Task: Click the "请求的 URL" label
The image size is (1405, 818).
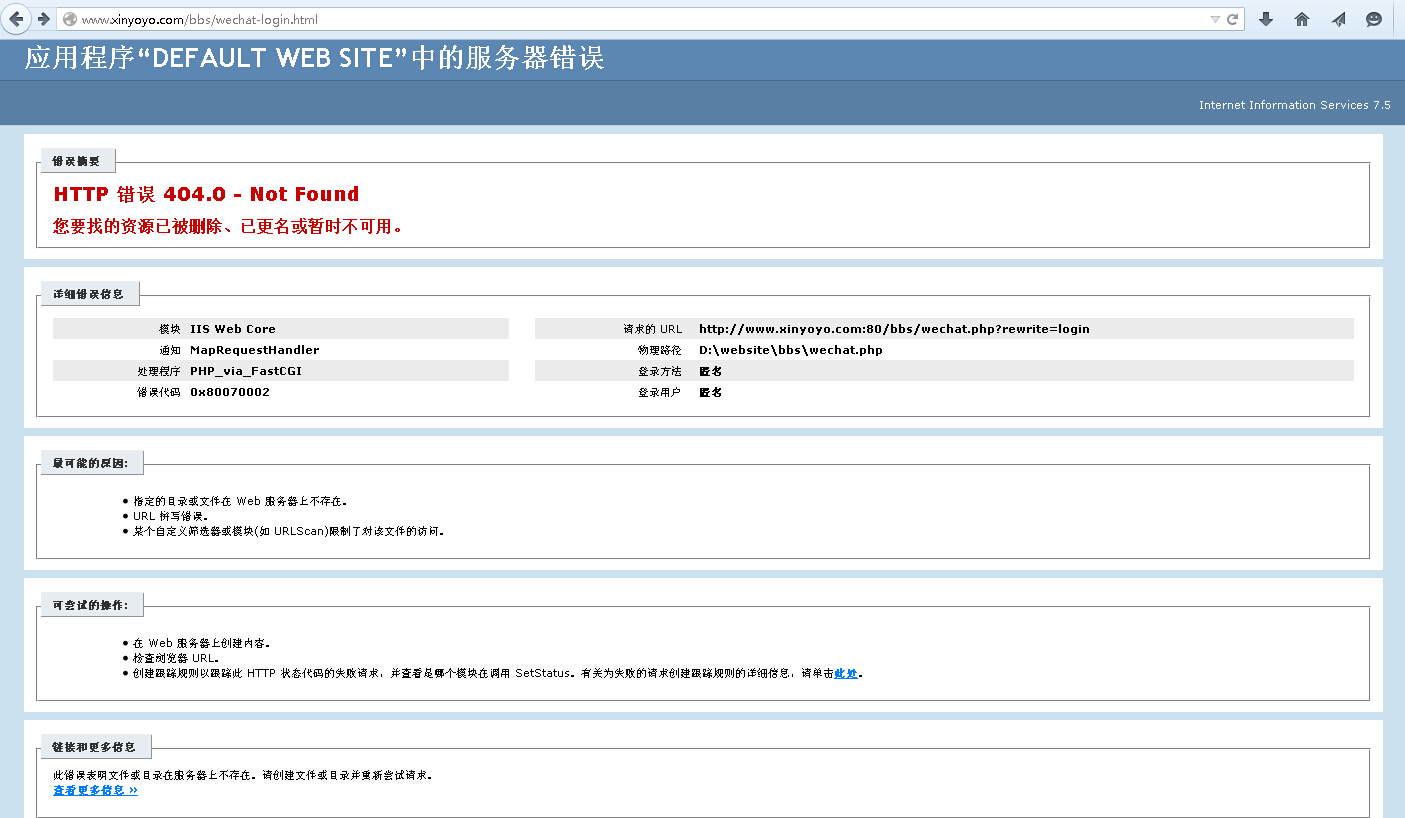Action: (x=652, y=329)
